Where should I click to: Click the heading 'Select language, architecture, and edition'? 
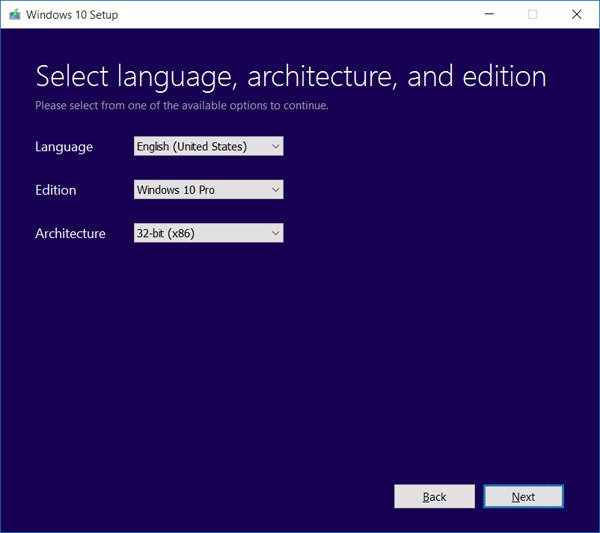291,77
